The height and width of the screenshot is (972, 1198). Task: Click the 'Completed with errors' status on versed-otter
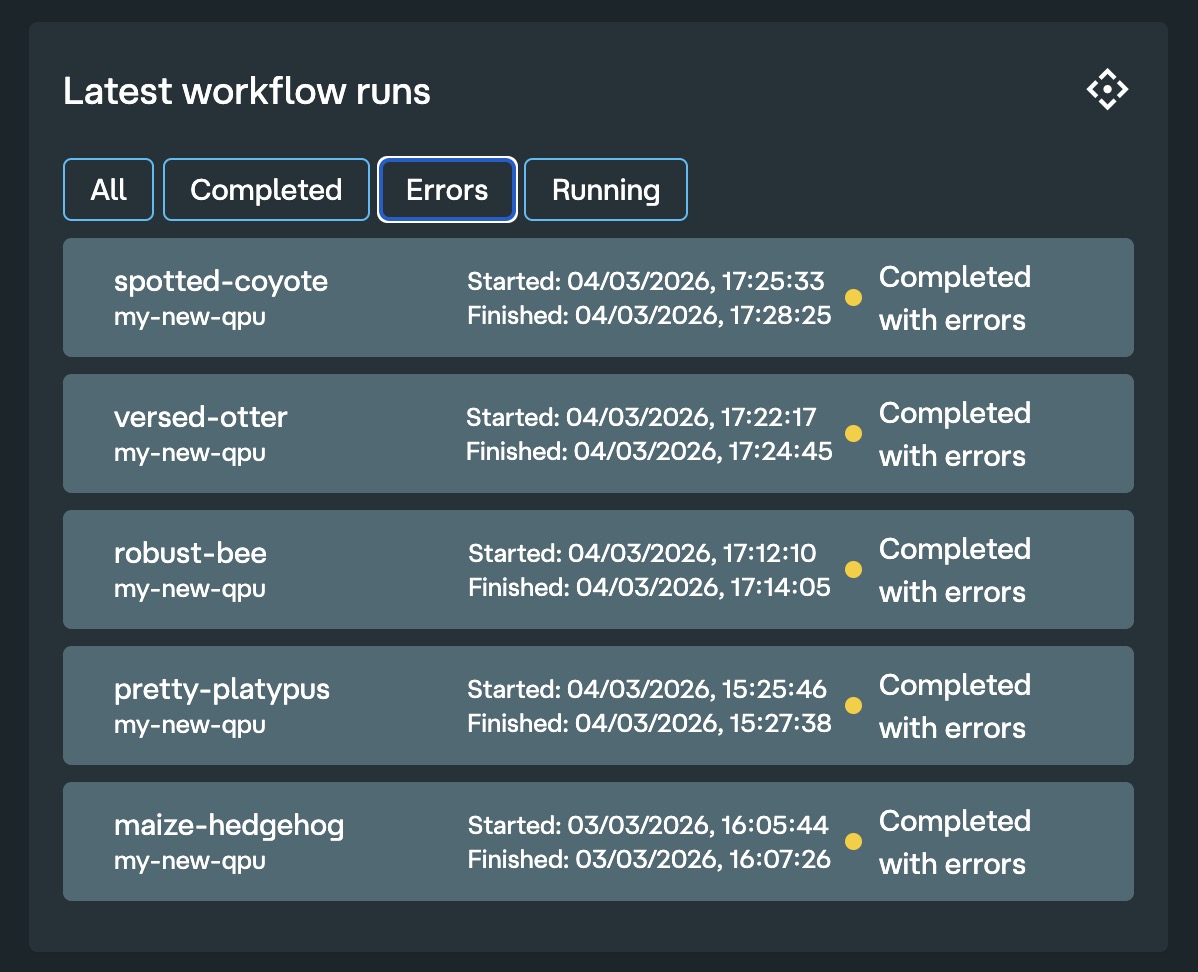tap(954, 434)
